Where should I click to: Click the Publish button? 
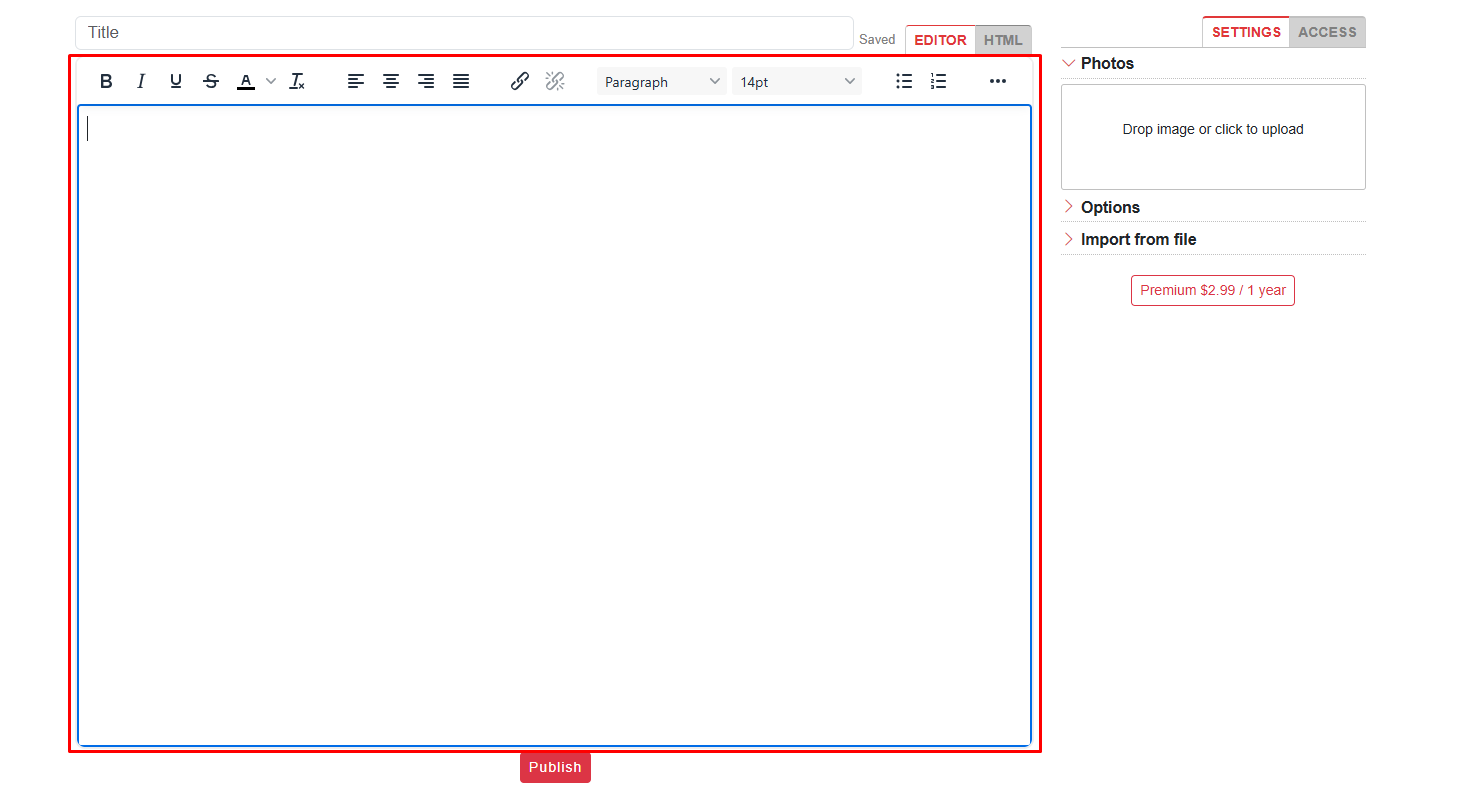[x=555, y=767]
